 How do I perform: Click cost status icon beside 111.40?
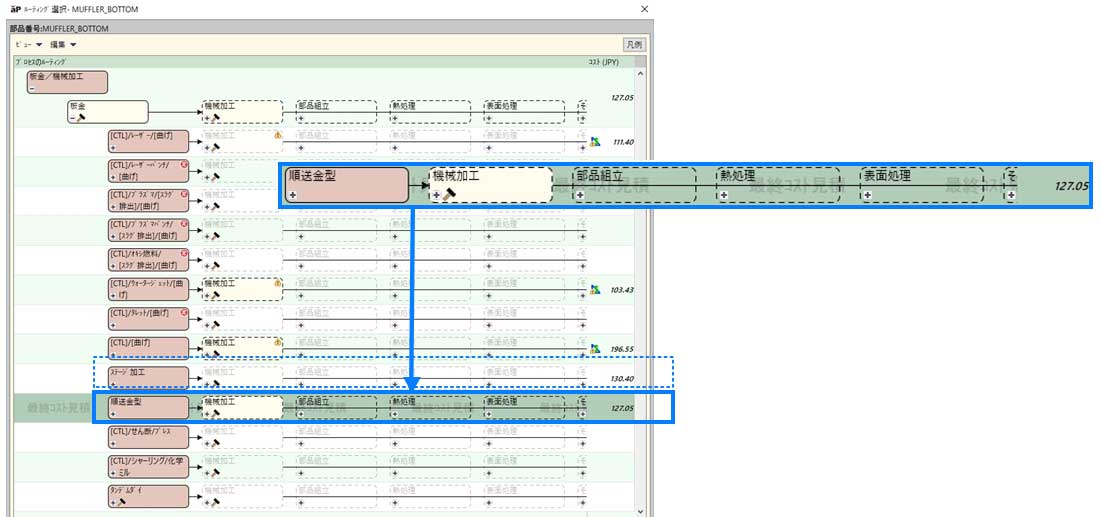click(x=595, y=142)
